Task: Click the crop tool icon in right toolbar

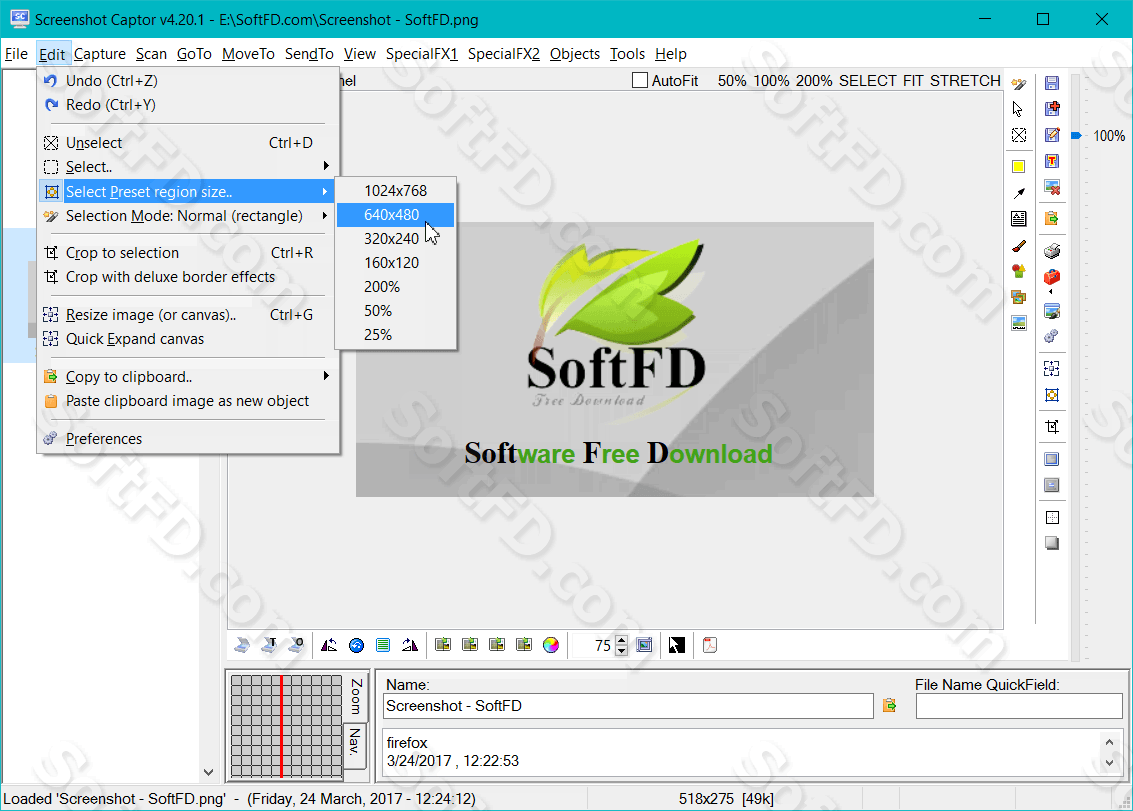Action: click(1052, 426)
